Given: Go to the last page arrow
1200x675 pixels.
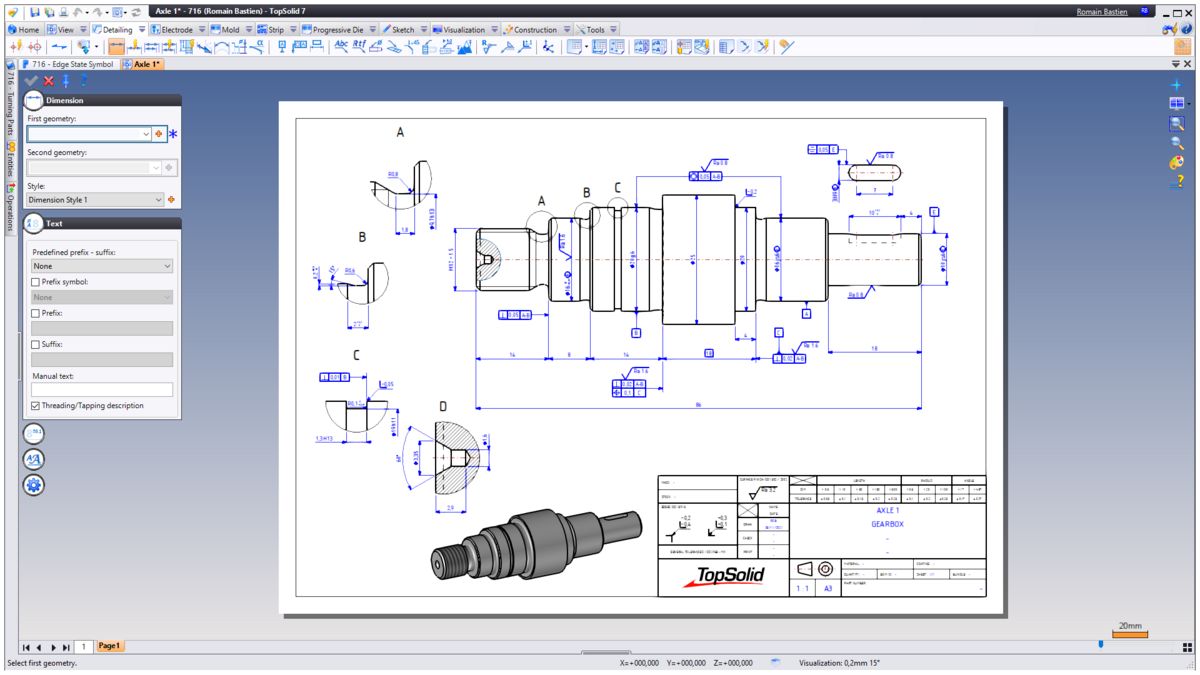Looking at the screenshot, I should (x=67, y=647).
